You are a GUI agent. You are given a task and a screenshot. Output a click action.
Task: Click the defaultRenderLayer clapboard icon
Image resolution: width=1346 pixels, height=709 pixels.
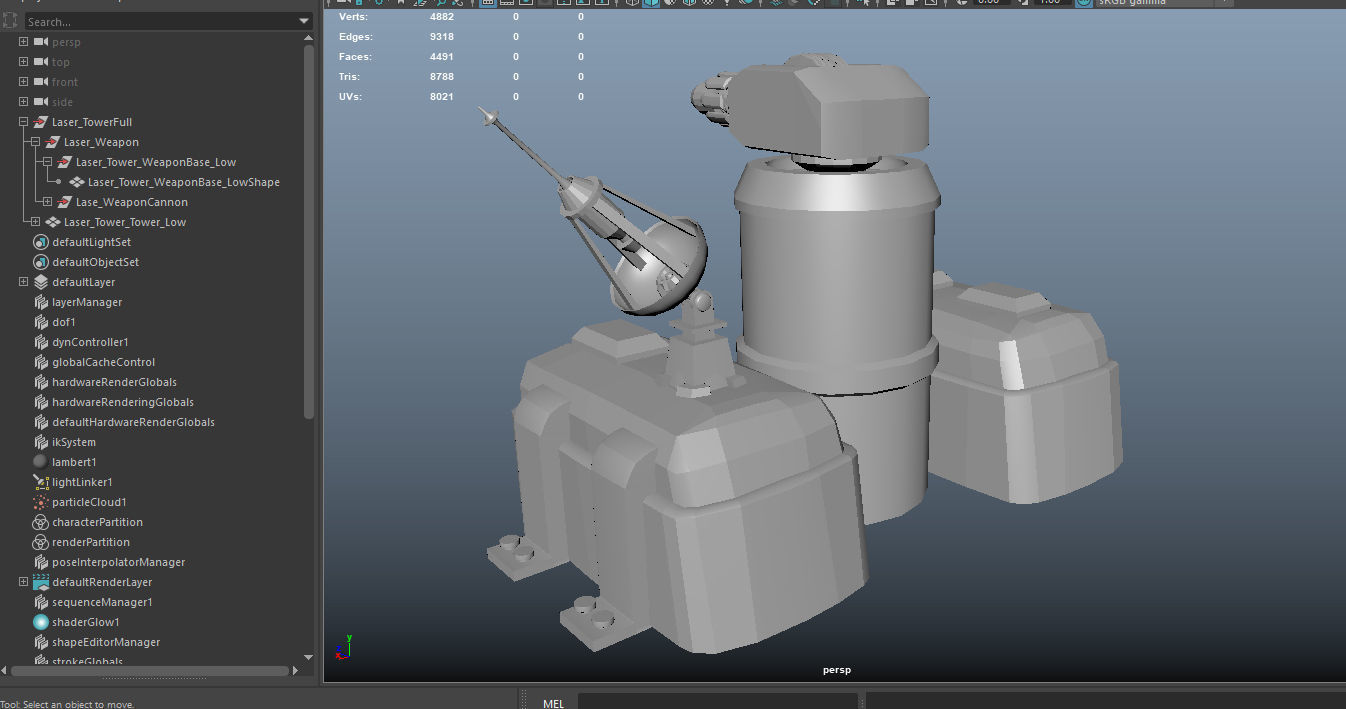coord(41,582)
